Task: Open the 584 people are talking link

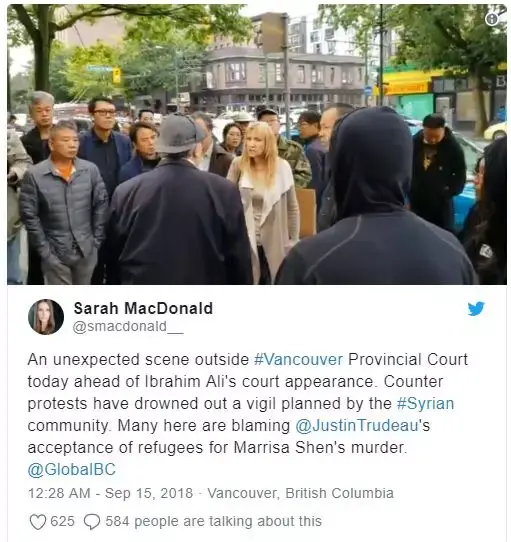Action: [213, 521]
